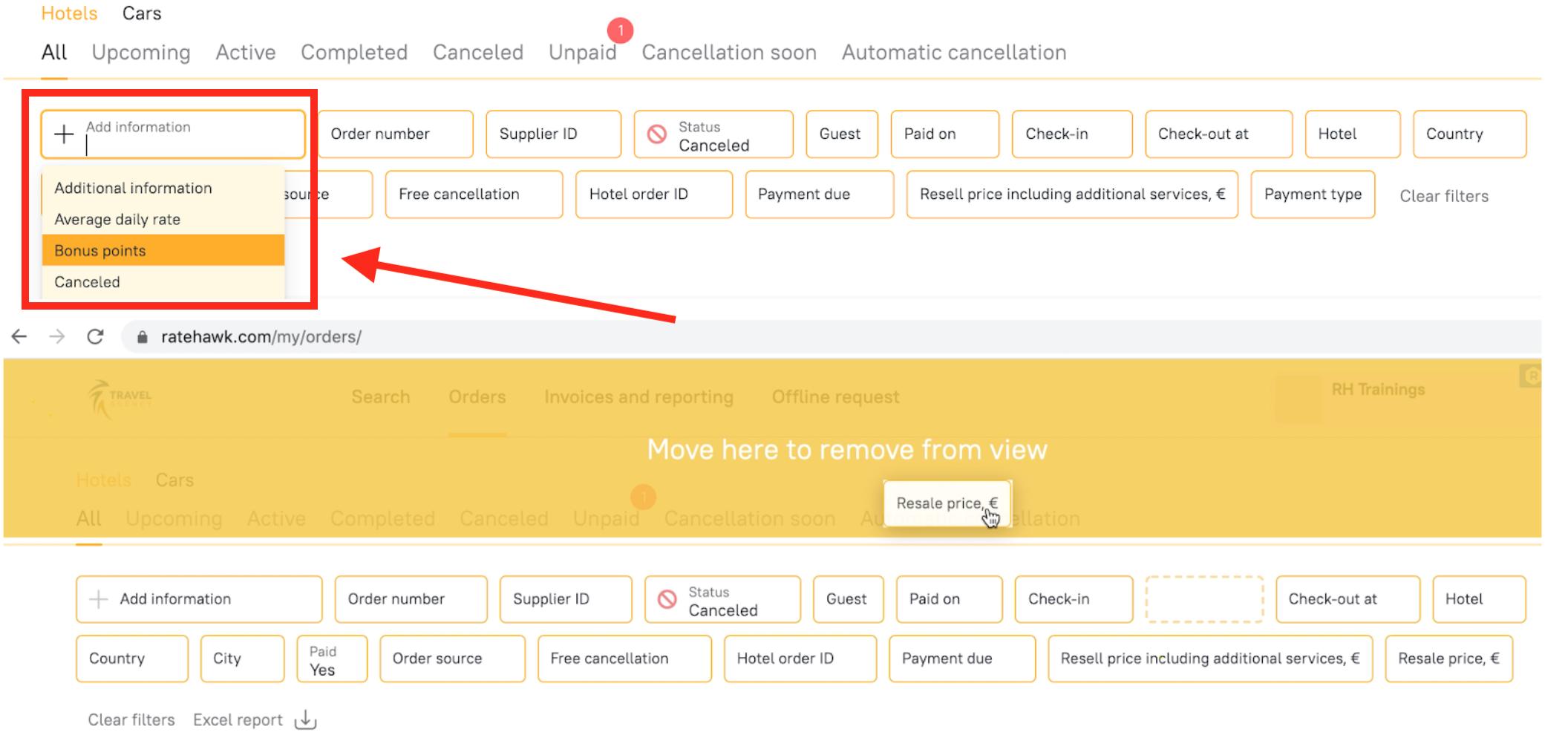This screenshot has width=1568, height=738.
Task: Click the browser forward arrow
Action: [x=57, y=337]
